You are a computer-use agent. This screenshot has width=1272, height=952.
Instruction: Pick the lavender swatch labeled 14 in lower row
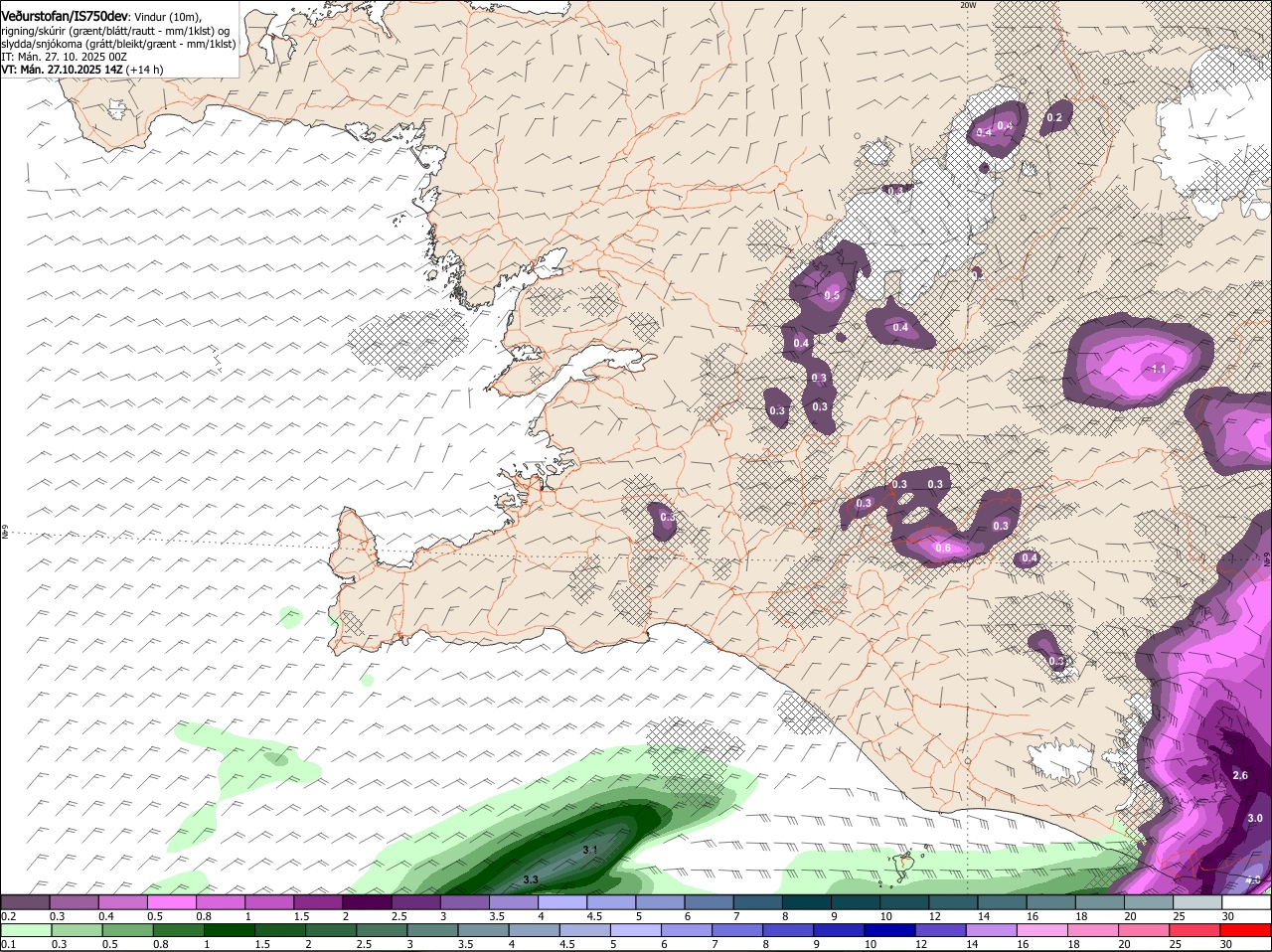[x=993, y=930]
